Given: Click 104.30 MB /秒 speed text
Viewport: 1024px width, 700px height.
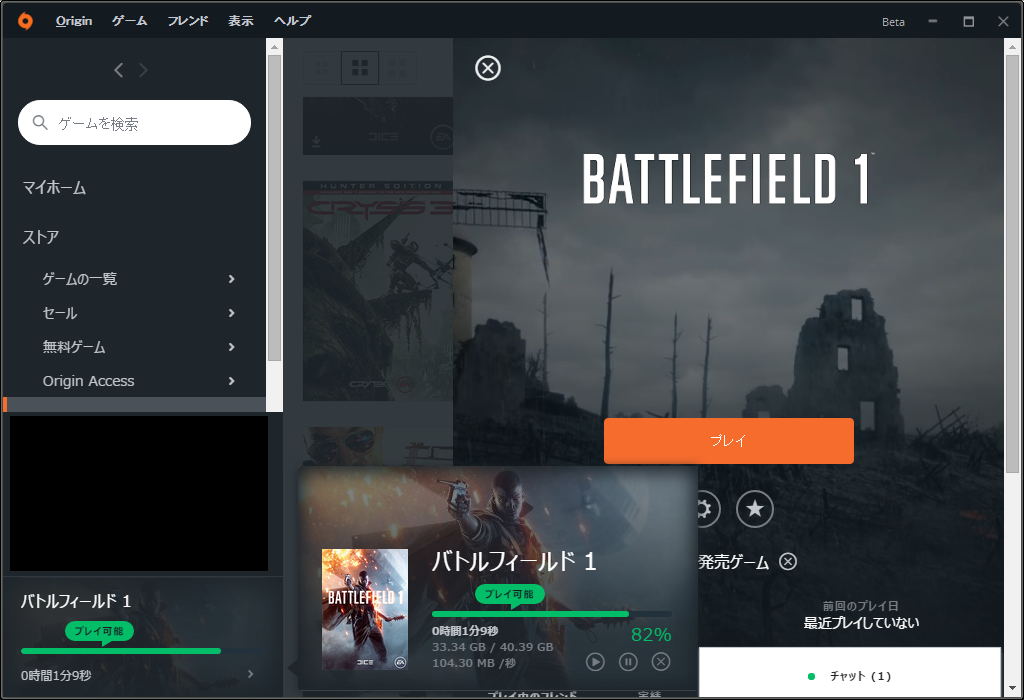Looking at the screenshot, I should (473, 663).
